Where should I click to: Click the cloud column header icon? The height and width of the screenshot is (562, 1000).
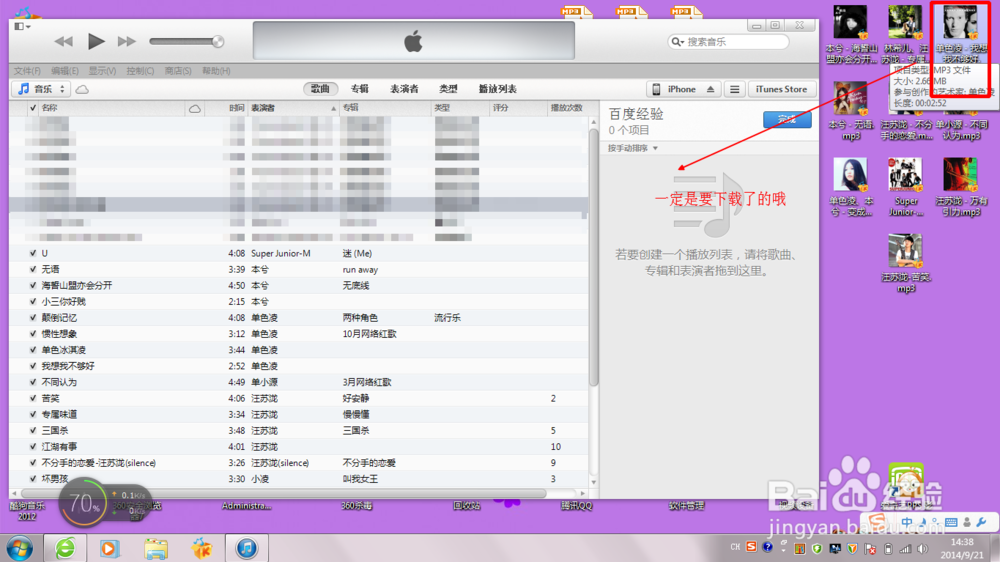(195, 108)
